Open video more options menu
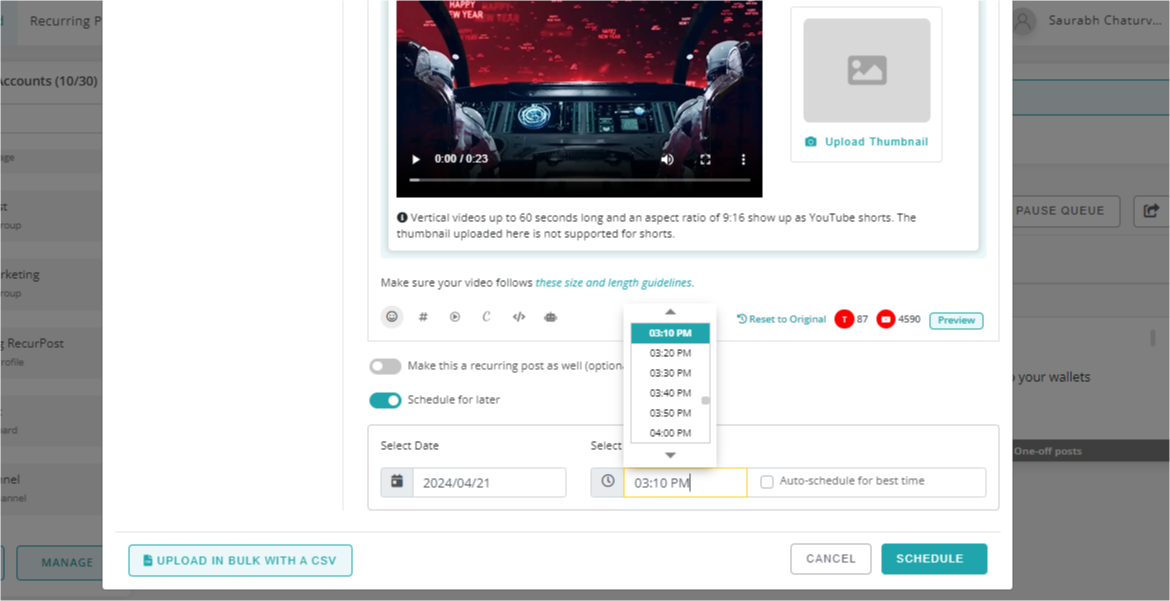Viewport: 1170px width, 601px height. click(743, 159)
